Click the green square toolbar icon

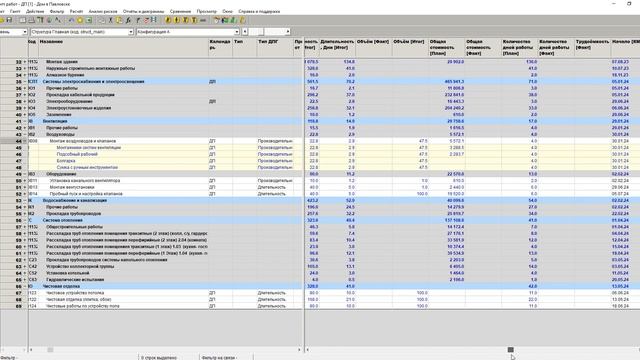pyautogui.click(x=89, y=20)
